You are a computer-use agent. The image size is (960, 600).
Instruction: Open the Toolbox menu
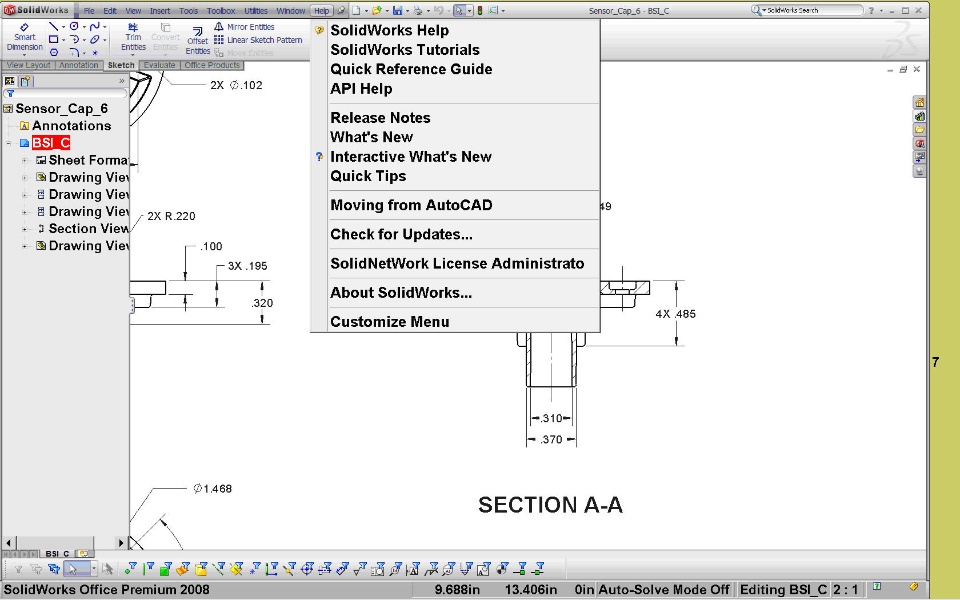pyautogui.click(x=221, y=10)
